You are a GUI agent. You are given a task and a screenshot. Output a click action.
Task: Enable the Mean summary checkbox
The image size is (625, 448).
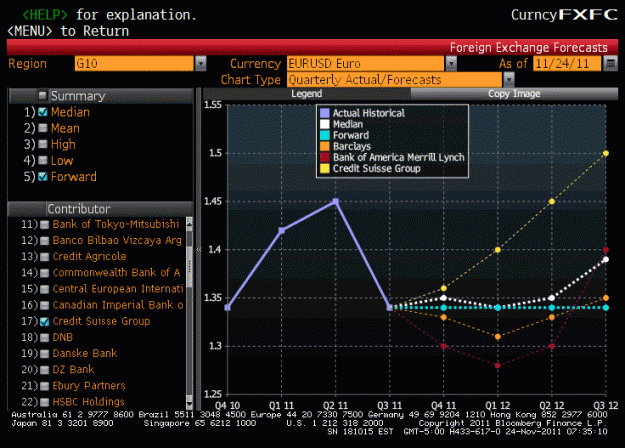tap(42, 128)
